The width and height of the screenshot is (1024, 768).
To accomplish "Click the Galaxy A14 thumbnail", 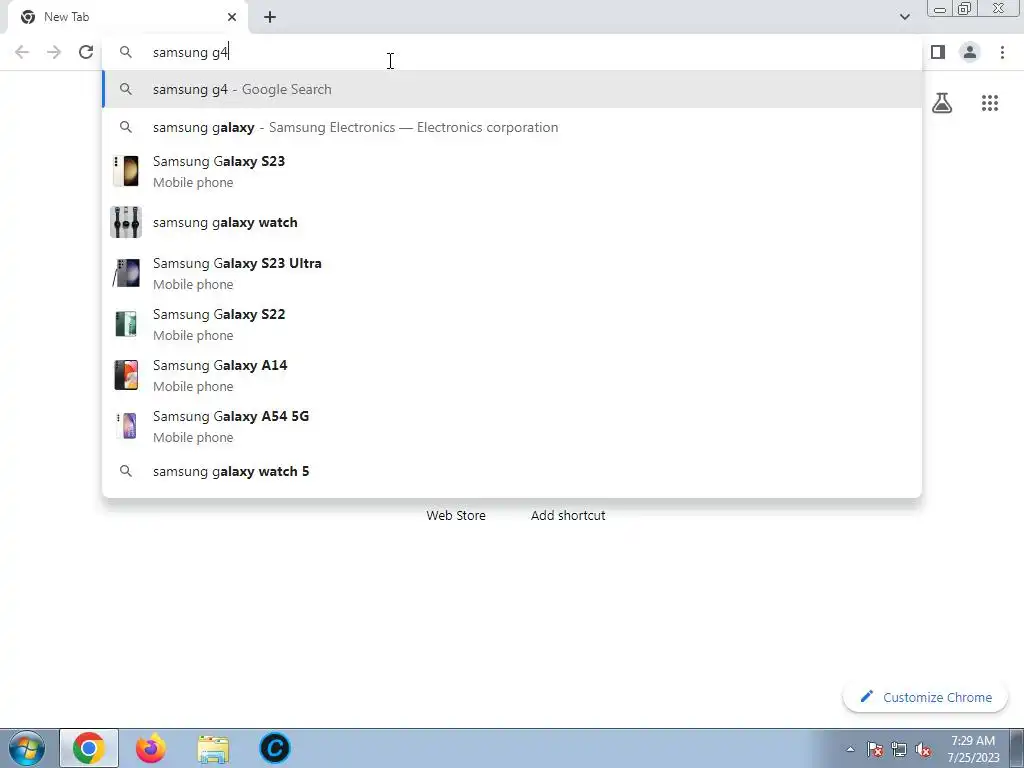I will tap(126, 375).
